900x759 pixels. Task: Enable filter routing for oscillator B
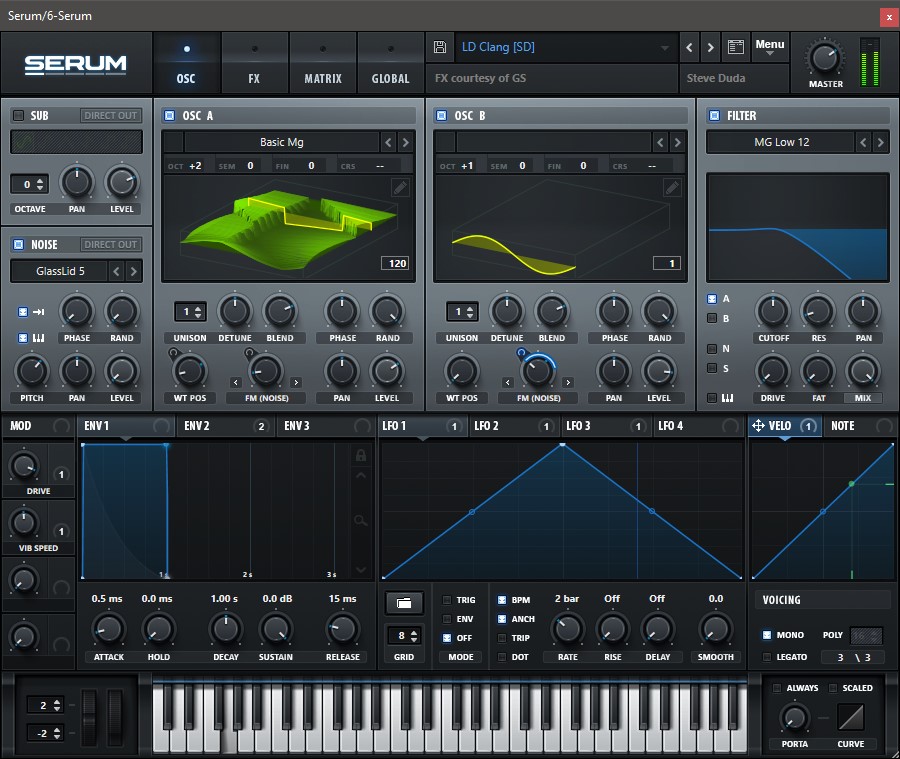pyautogui.click(x=712, y=318)
